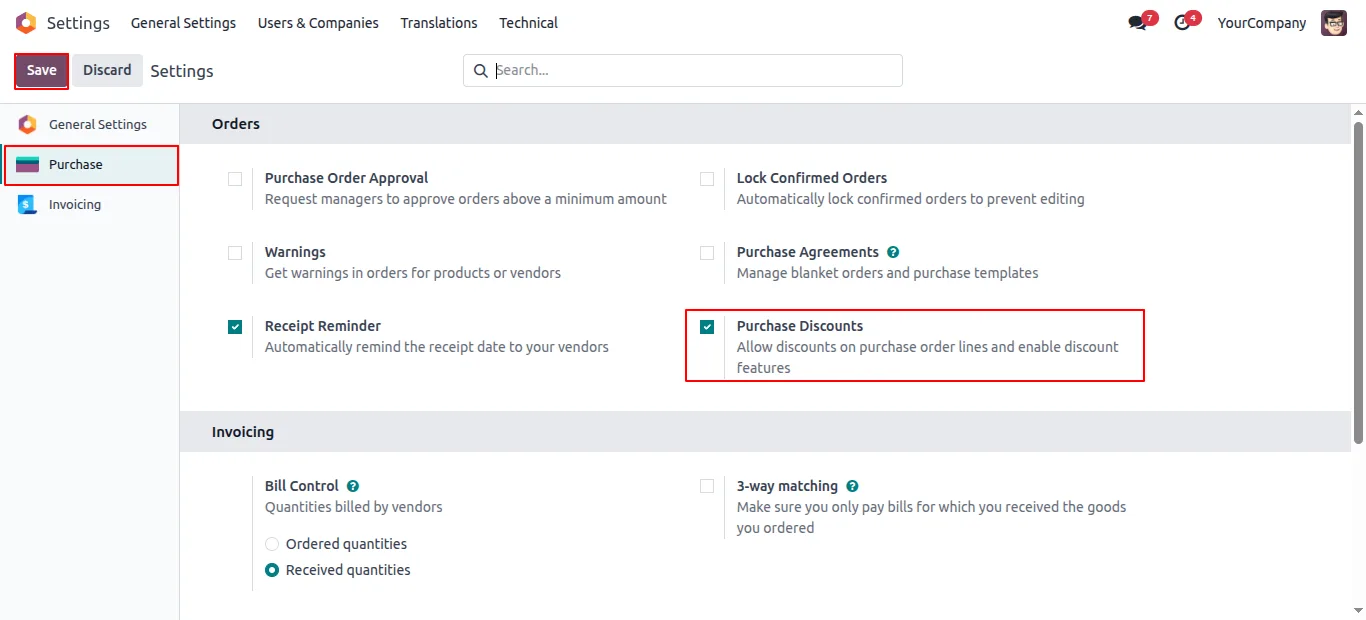Uncheck the Purchase Discounts checkbox

(707, 327)
